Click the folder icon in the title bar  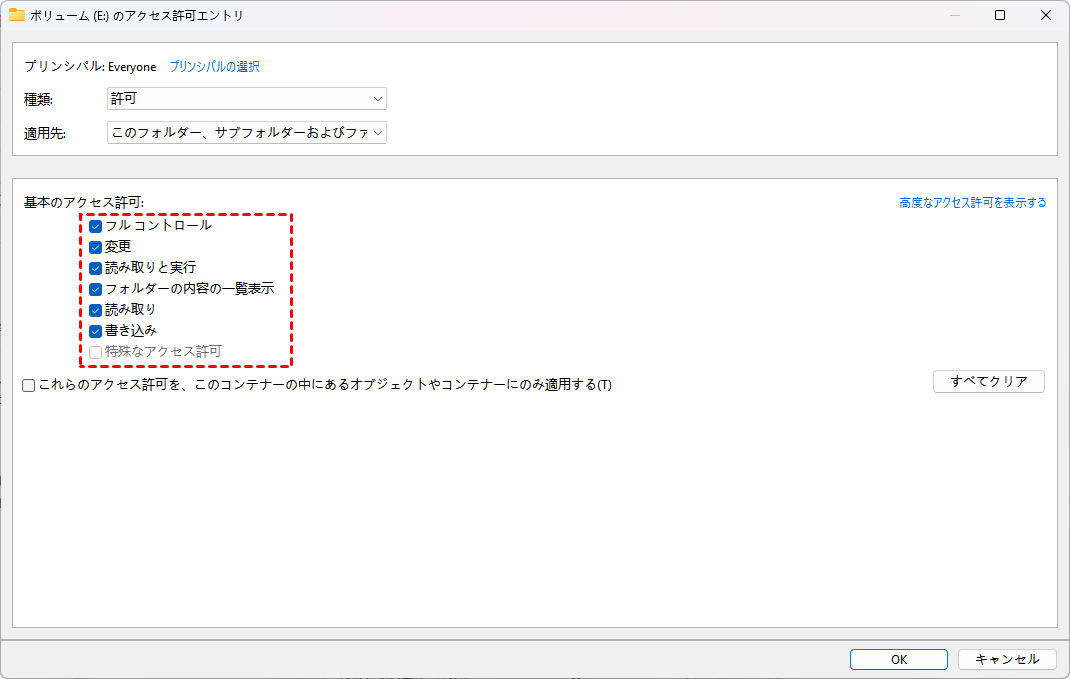pos(16,15)
